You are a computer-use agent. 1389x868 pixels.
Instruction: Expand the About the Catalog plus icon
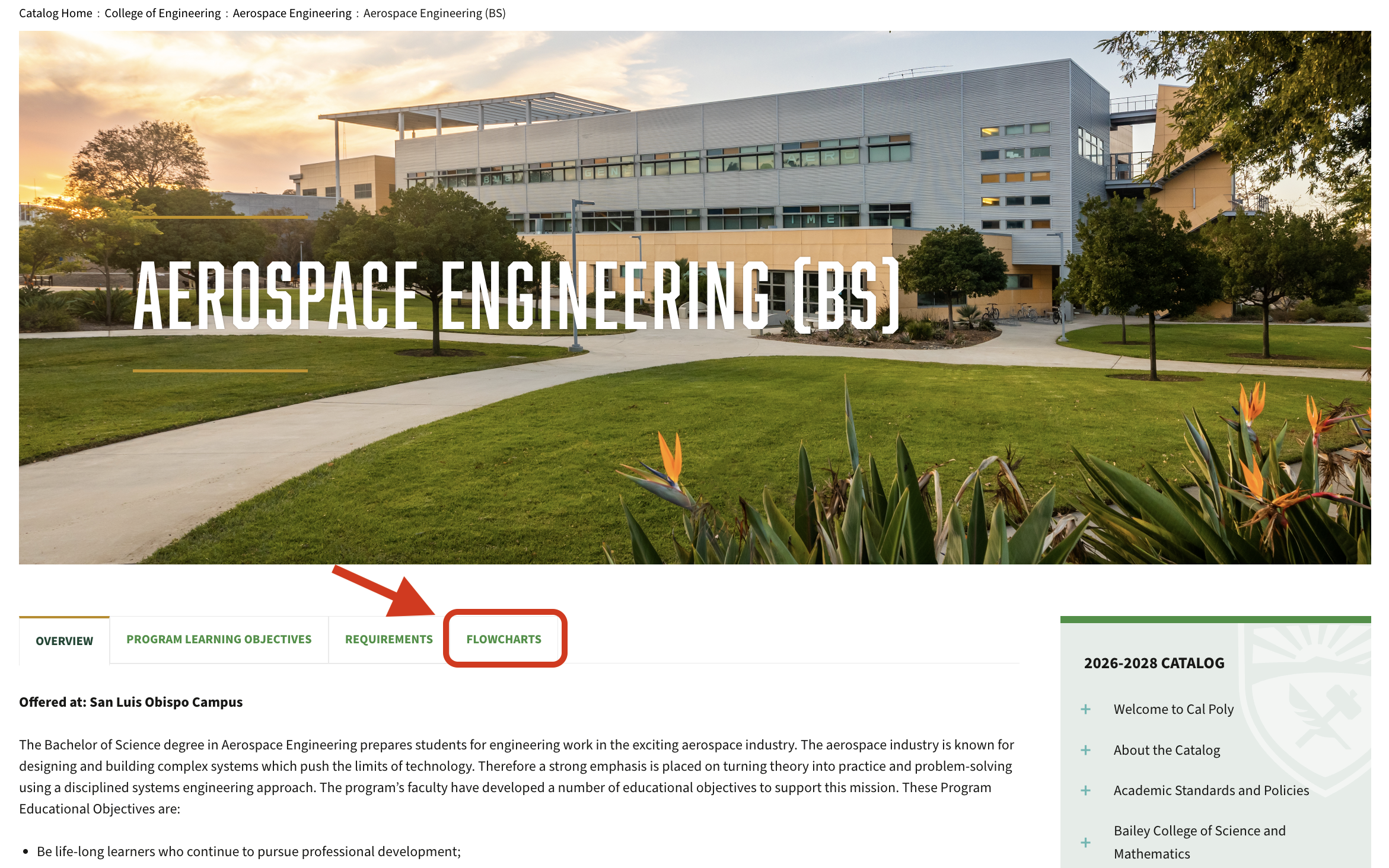[x=1085, y=750]
